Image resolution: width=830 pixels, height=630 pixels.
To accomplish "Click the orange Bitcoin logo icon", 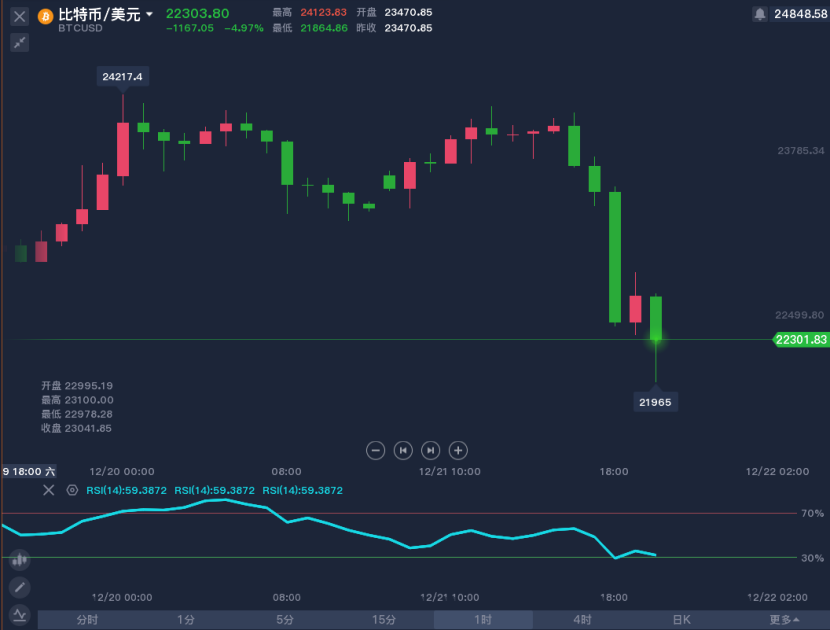I will (46, 17).
